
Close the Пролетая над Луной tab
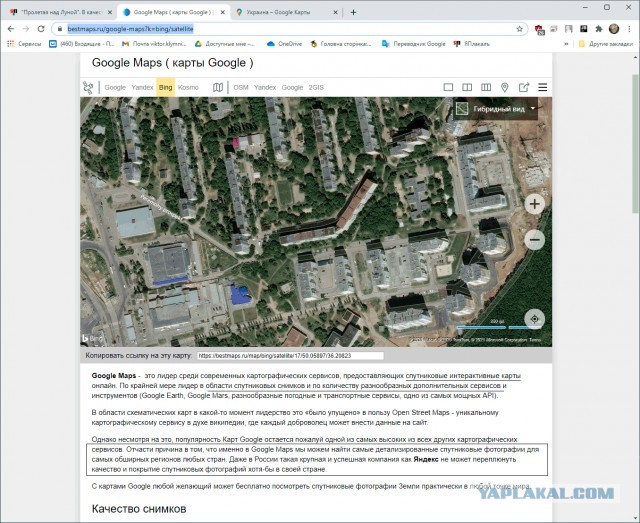(x=110, y=12)
